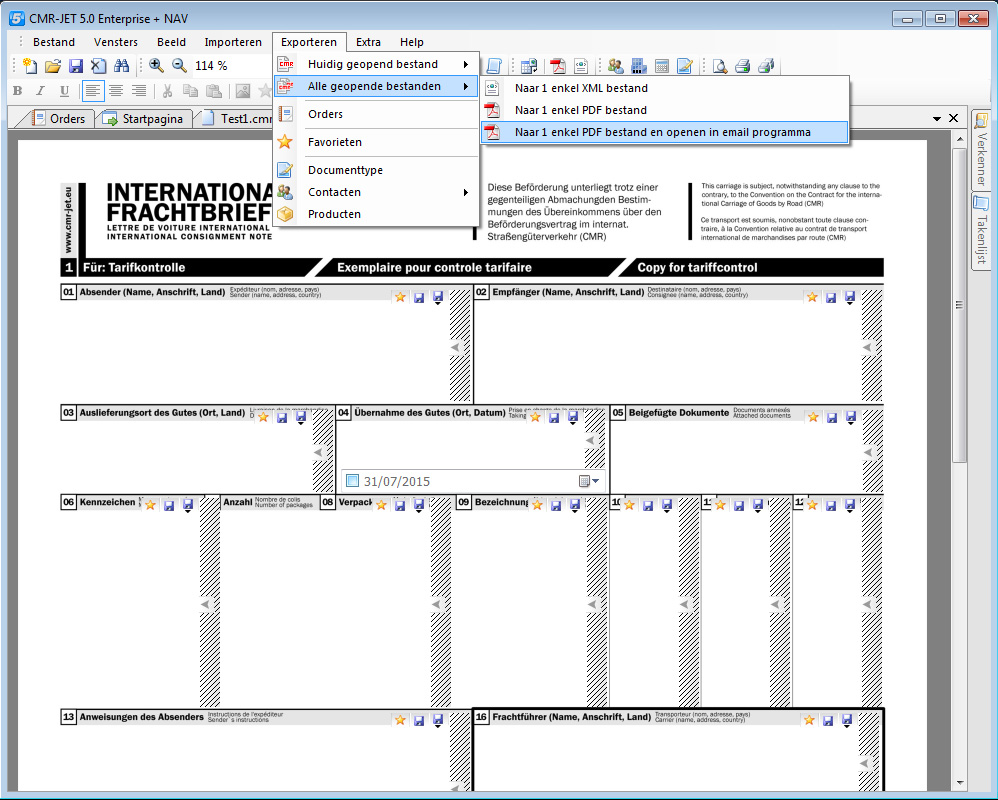Zoom out with the magnifier minus icon
The height and width of the screenshot is (800, 998).
coord(180,66)
